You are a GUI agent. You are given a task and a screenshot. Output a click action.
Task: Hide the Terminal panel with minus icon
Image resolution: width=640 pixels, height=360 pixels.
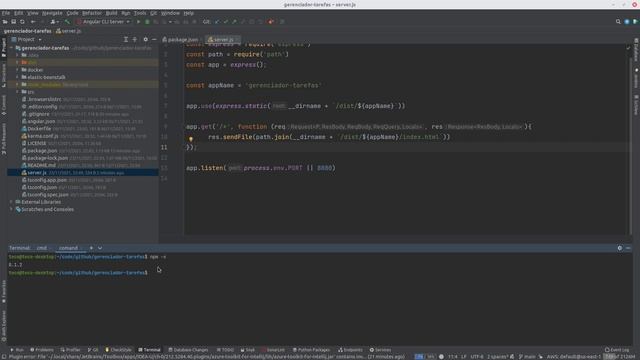pyautogui.click(x=628, y=248)
